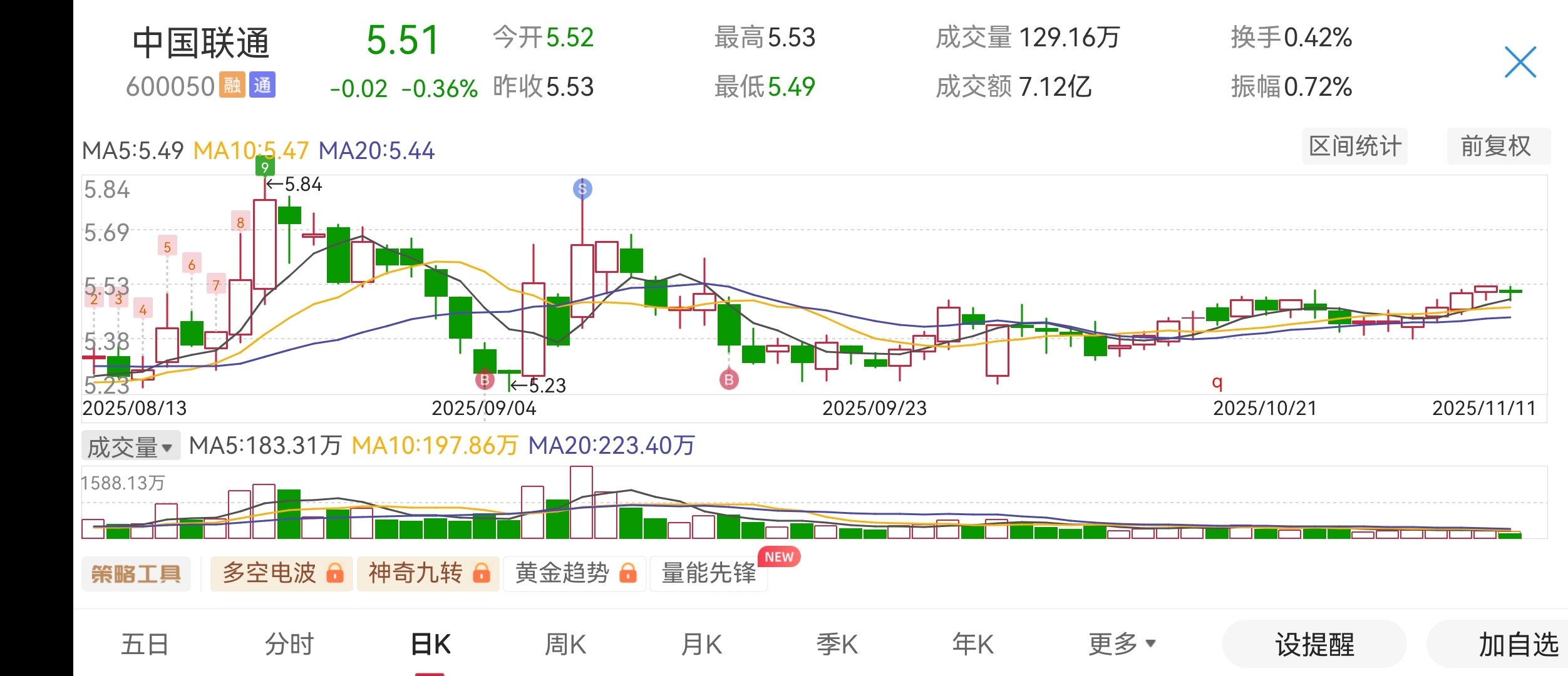Click the lock icon on 多空电波
The width and height of the screenshot is (1568, 676).
[335, 573]
